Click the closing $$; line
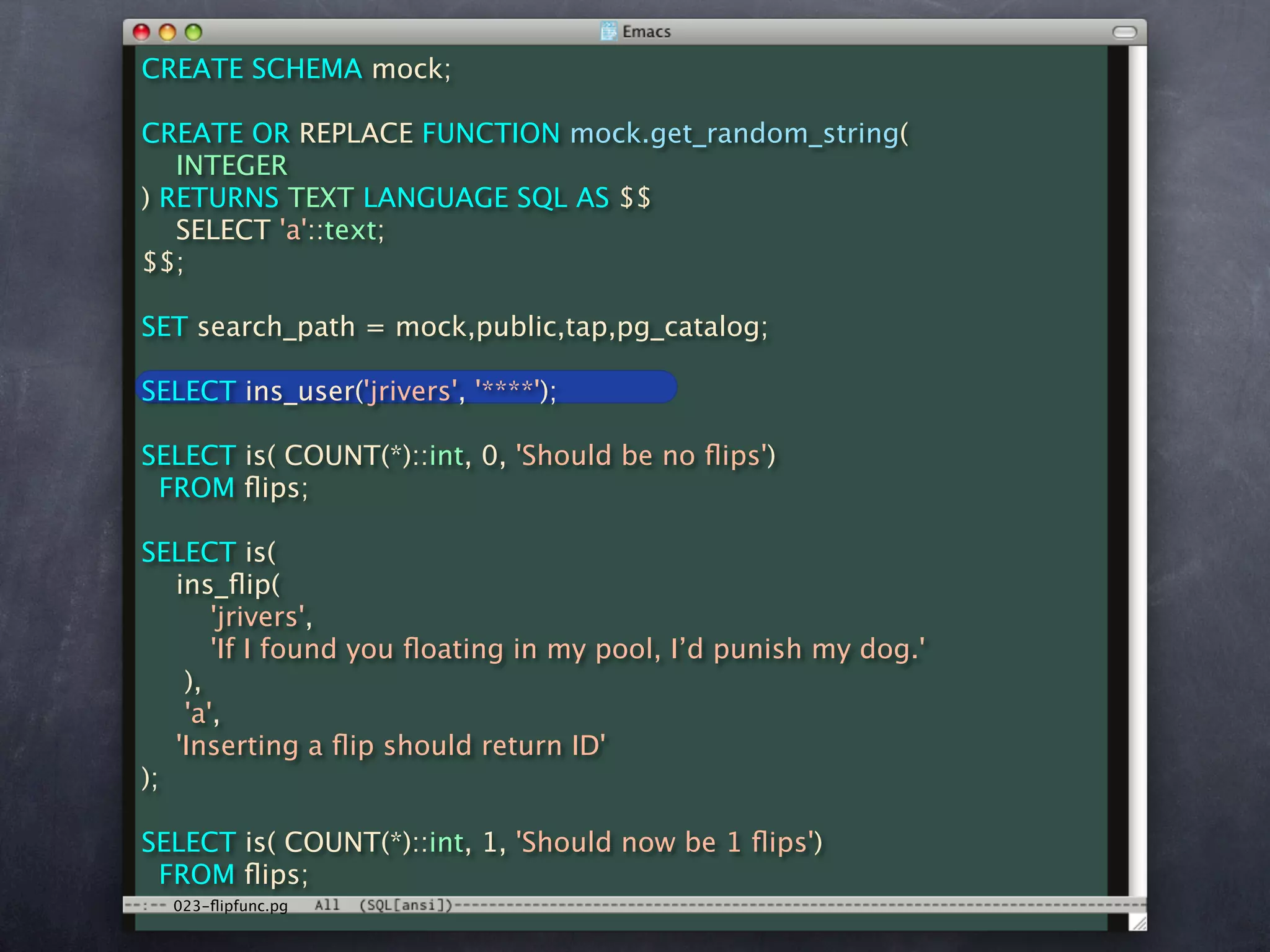Screen dimensions: 1270x952 [163, 262]
